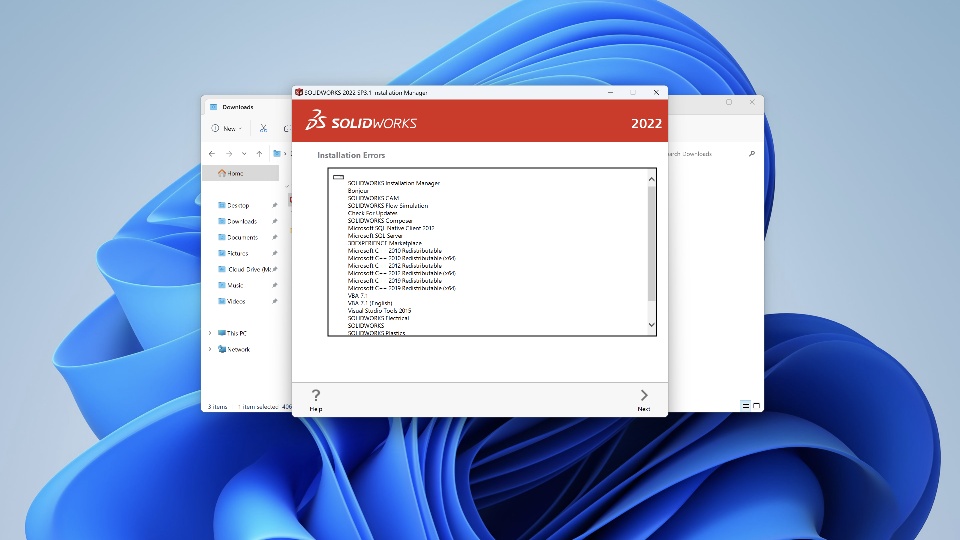Image resolution: width=960 pixels, height=540 pixels.
Task: Go forward in File Explorer
Action: tap(228, 154)
